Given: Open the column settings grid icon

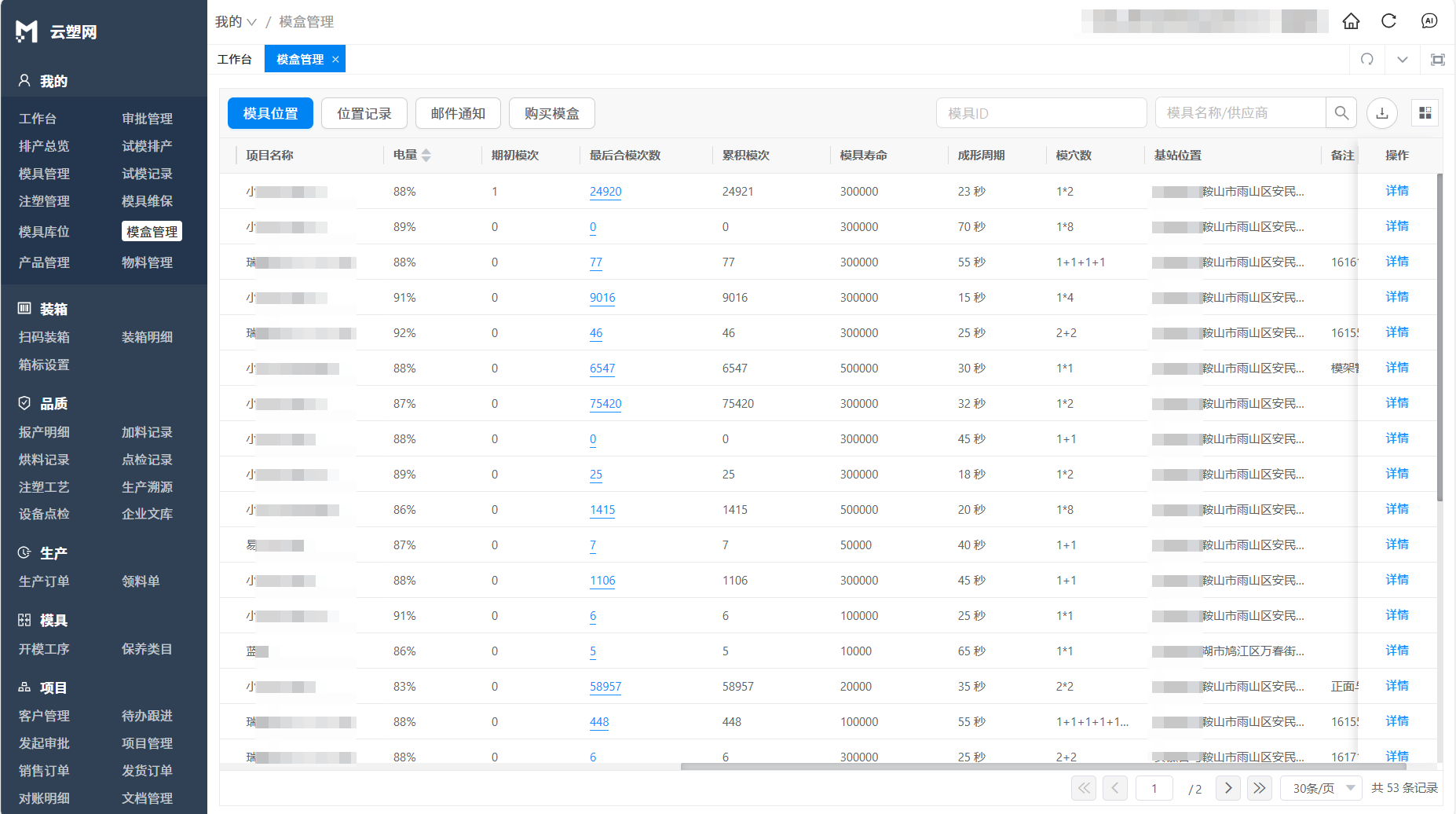Looking at the screenshot, I should (x=1425, y=112).
